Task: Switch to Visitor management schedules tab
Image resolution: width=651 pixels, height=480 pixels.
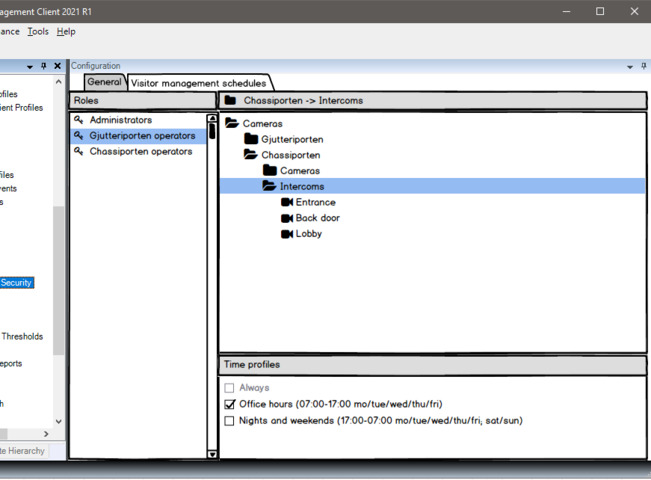Action: [x=199, y=83]
